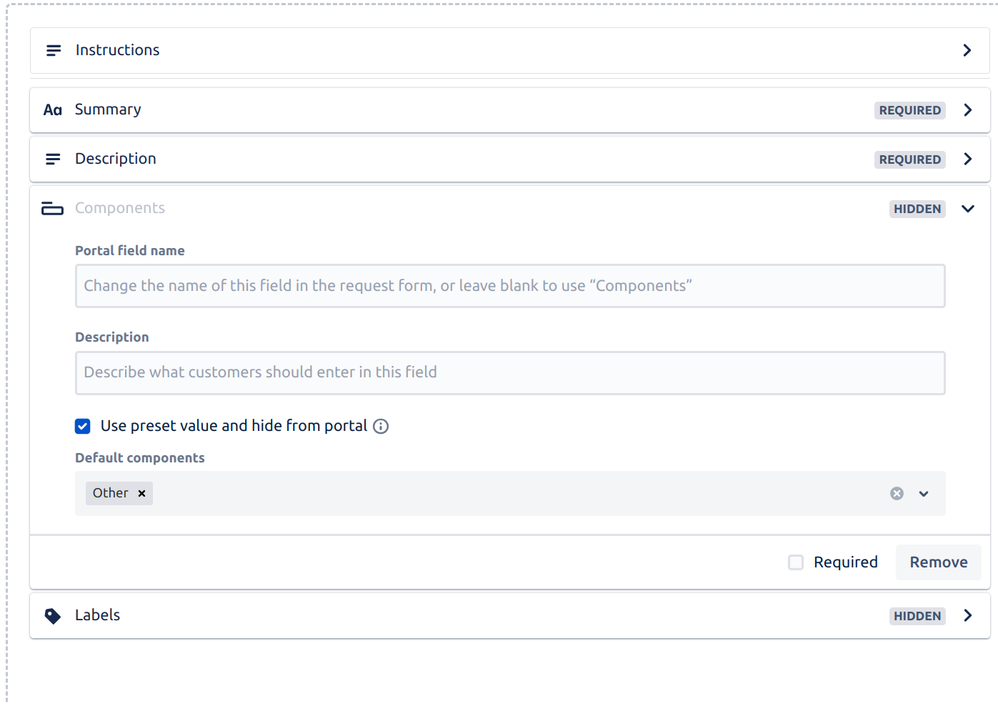
Task: Click the Aa icon beside Summary
Action: pos(52,109)
